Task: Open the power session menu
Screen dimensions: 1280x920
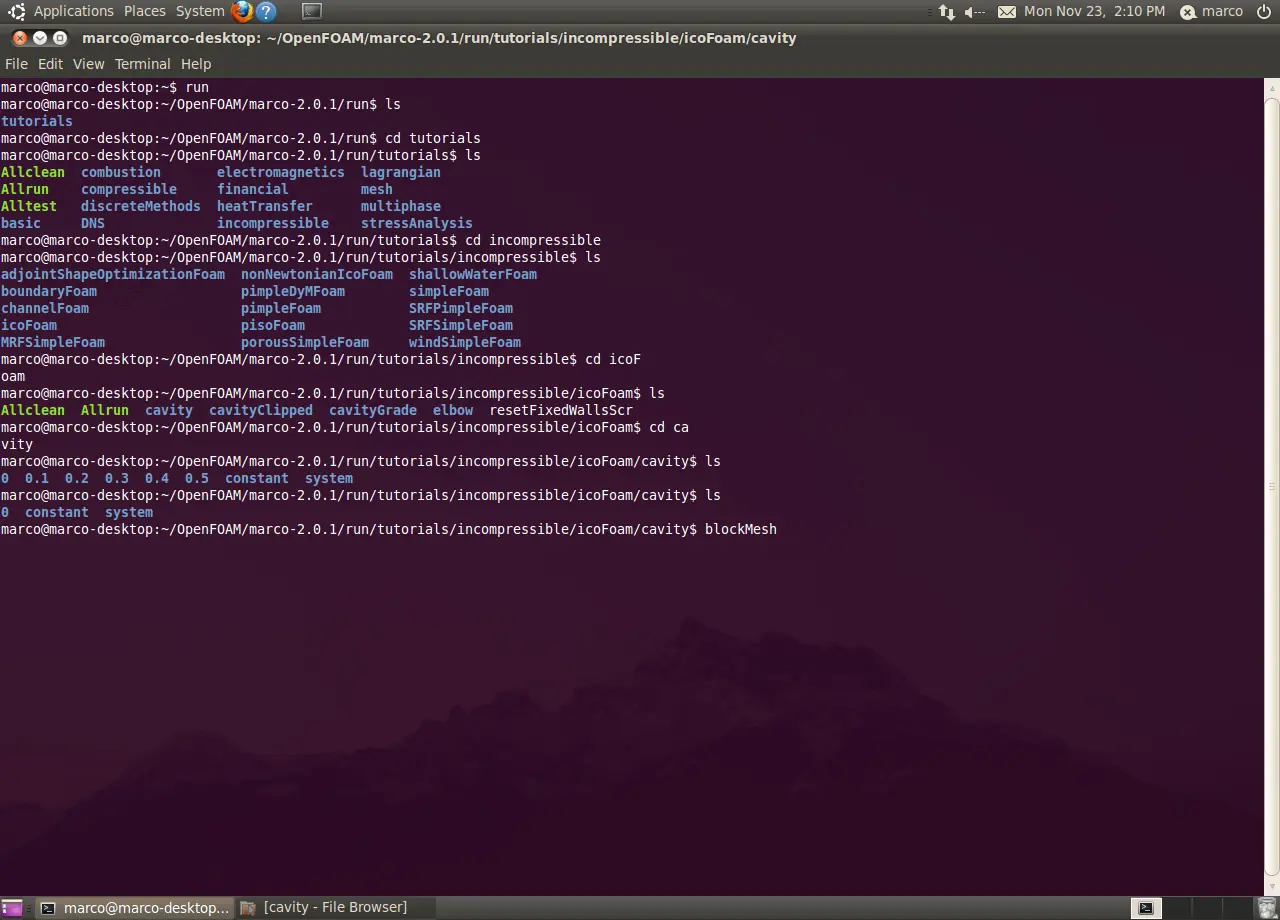Action: tap(1264, 11)
